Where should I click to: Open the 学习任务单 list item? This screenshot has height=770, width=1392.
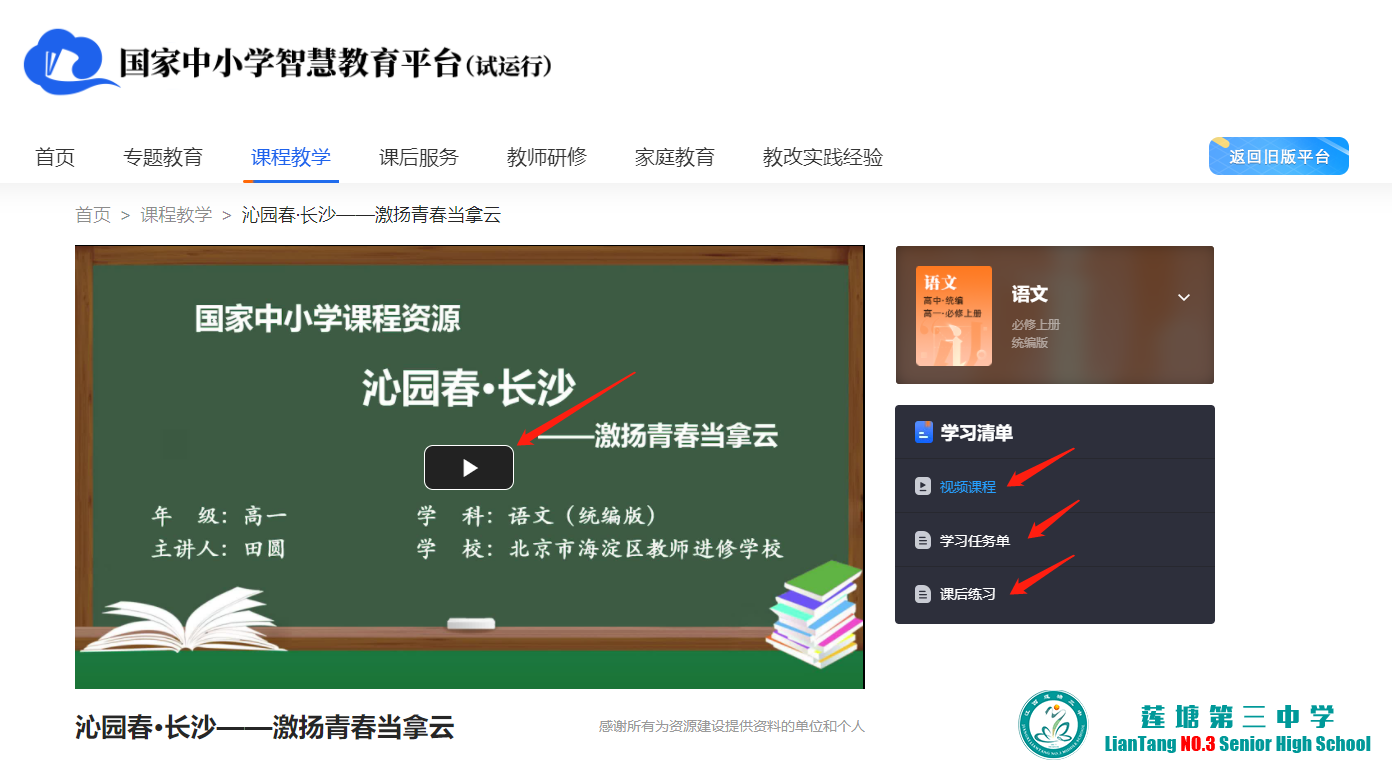[x=1055, y=540]
